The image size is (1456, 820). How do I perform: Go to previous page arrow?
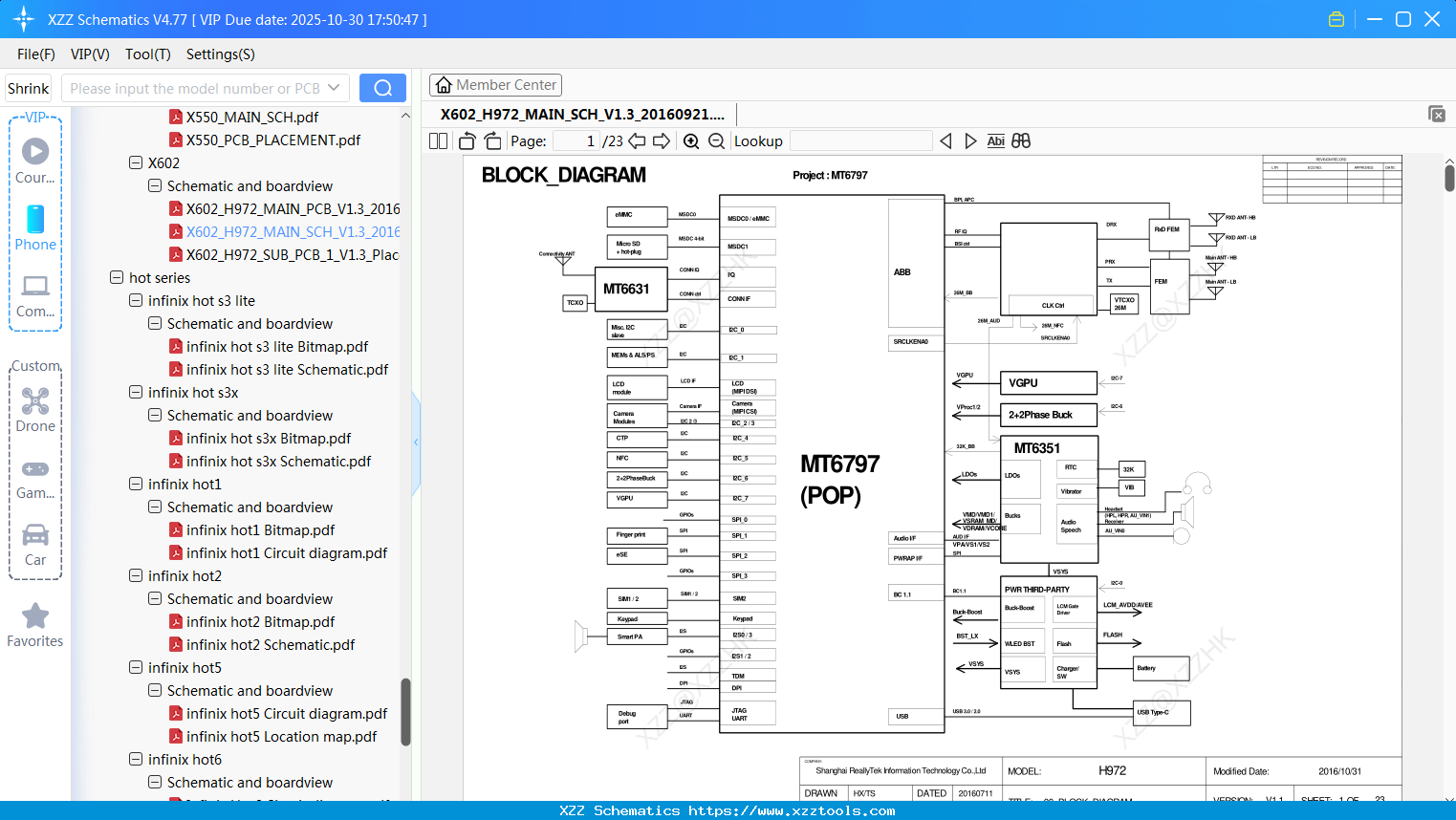click(637, 140)
